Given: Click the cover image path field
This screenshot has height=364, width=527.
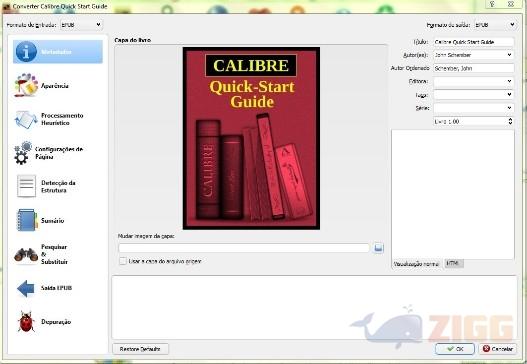Looking at the screenshot, I should tap(244, 248).
